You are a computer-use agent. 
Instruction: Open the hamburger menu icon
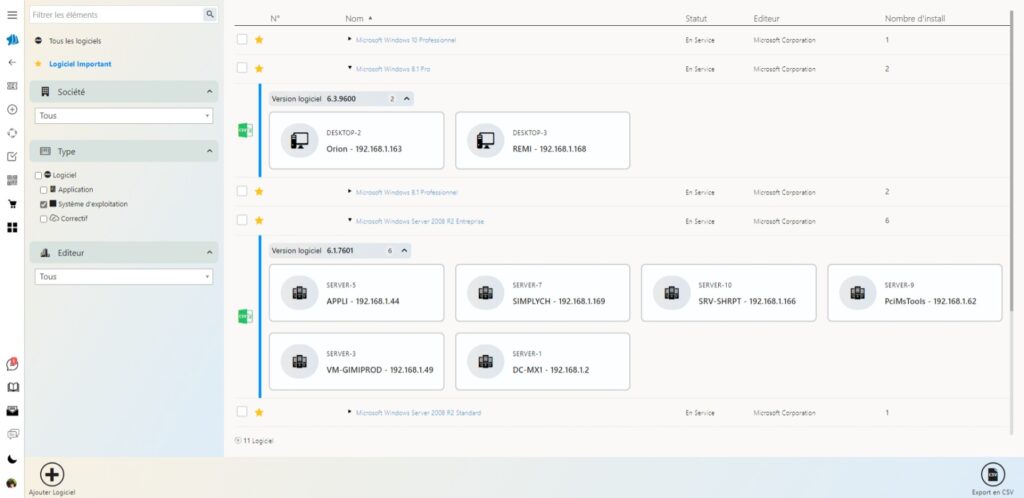click(x=12, y=15)
